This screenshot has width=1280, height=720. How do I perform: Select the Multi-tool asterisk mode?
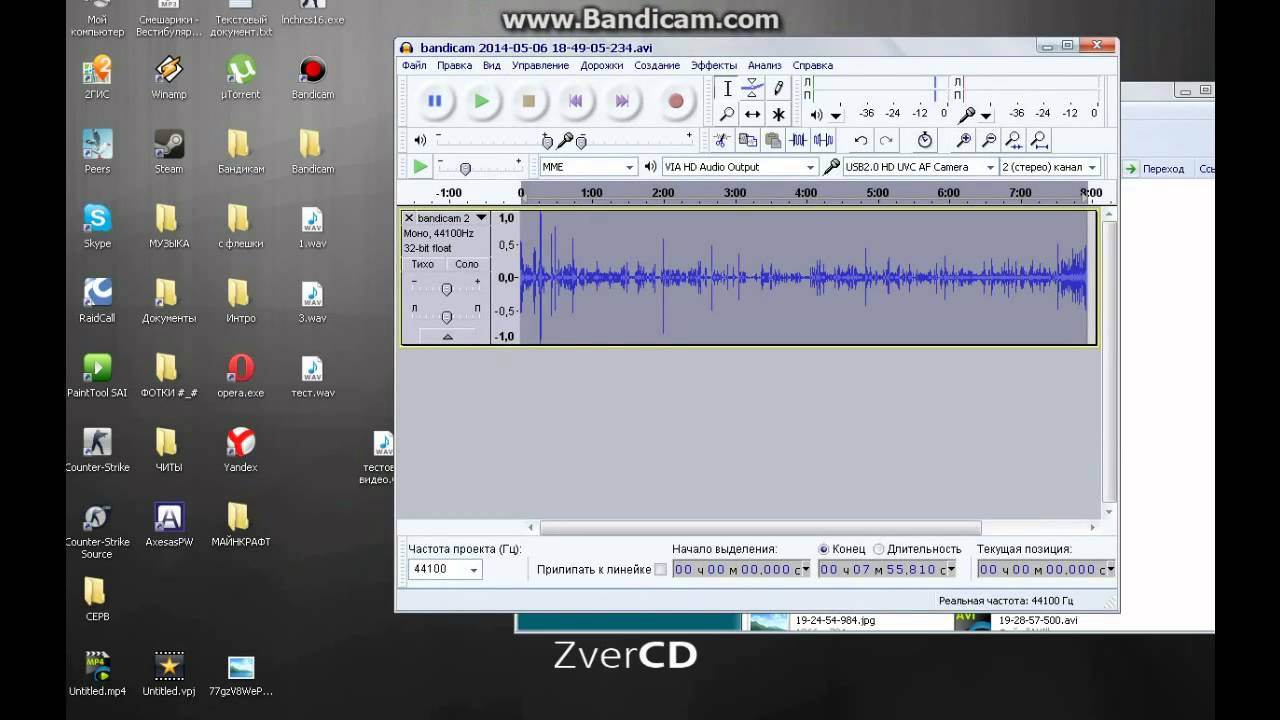point(779,114)
